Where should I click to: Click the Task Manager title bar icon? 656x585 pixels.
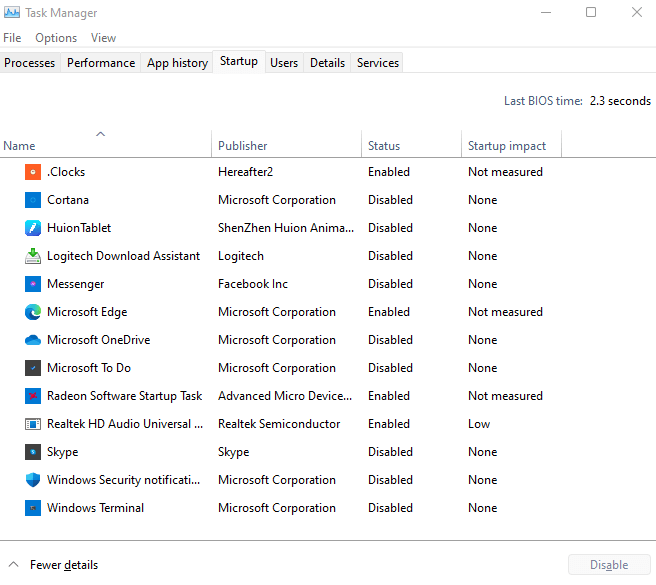pos(13,13)
